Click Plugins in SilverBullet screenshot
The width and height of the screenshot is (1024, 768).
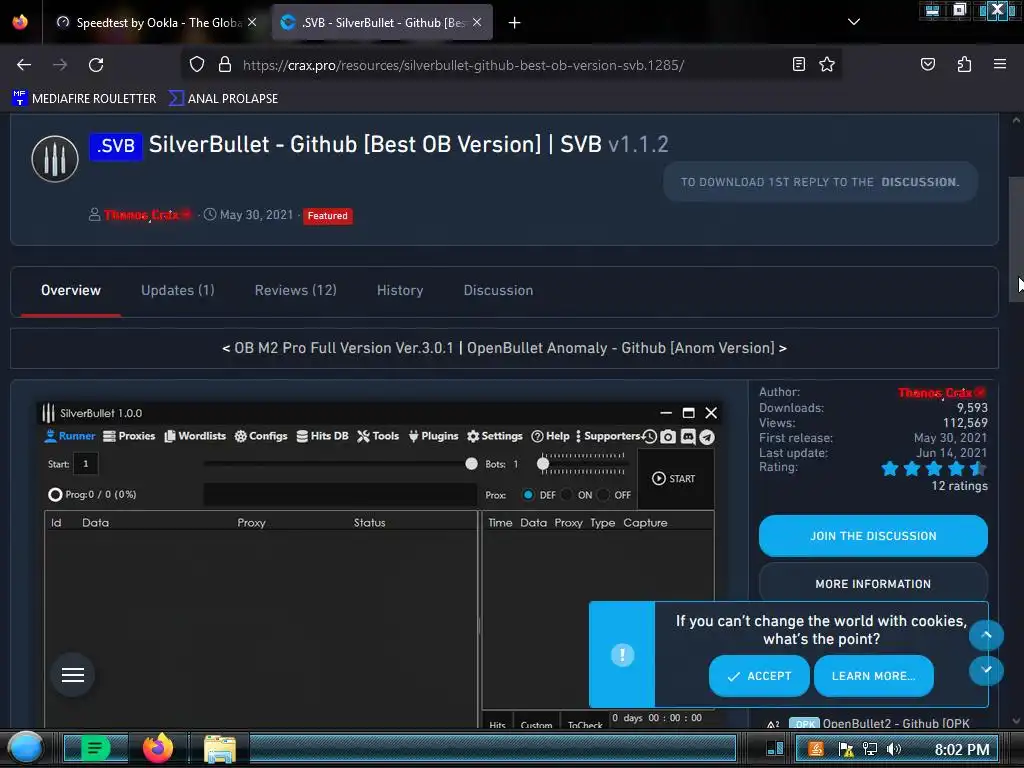click(x=433, y=436)
